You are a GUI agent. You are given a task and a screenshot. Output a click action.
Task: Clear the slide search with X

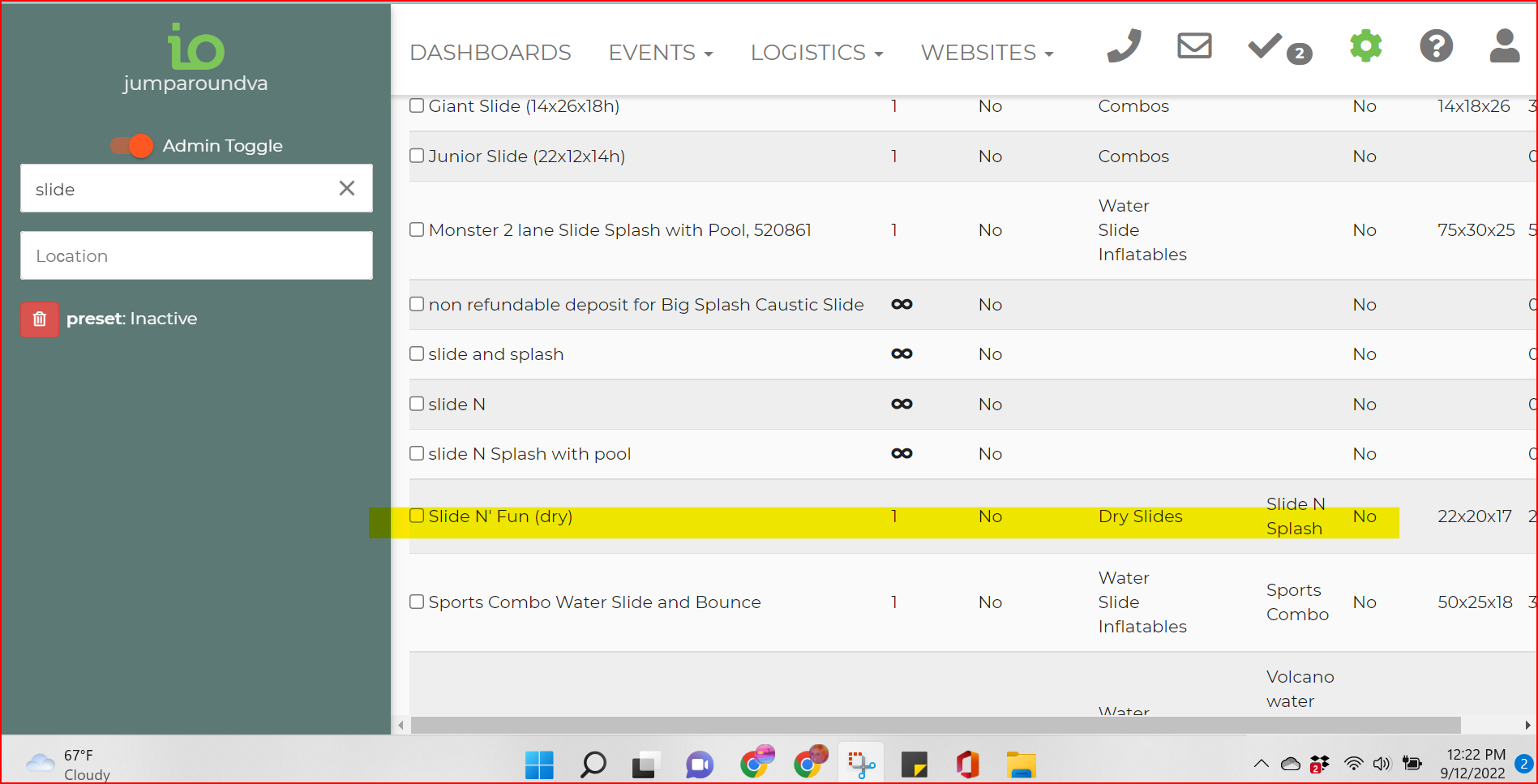click(347, 188)
